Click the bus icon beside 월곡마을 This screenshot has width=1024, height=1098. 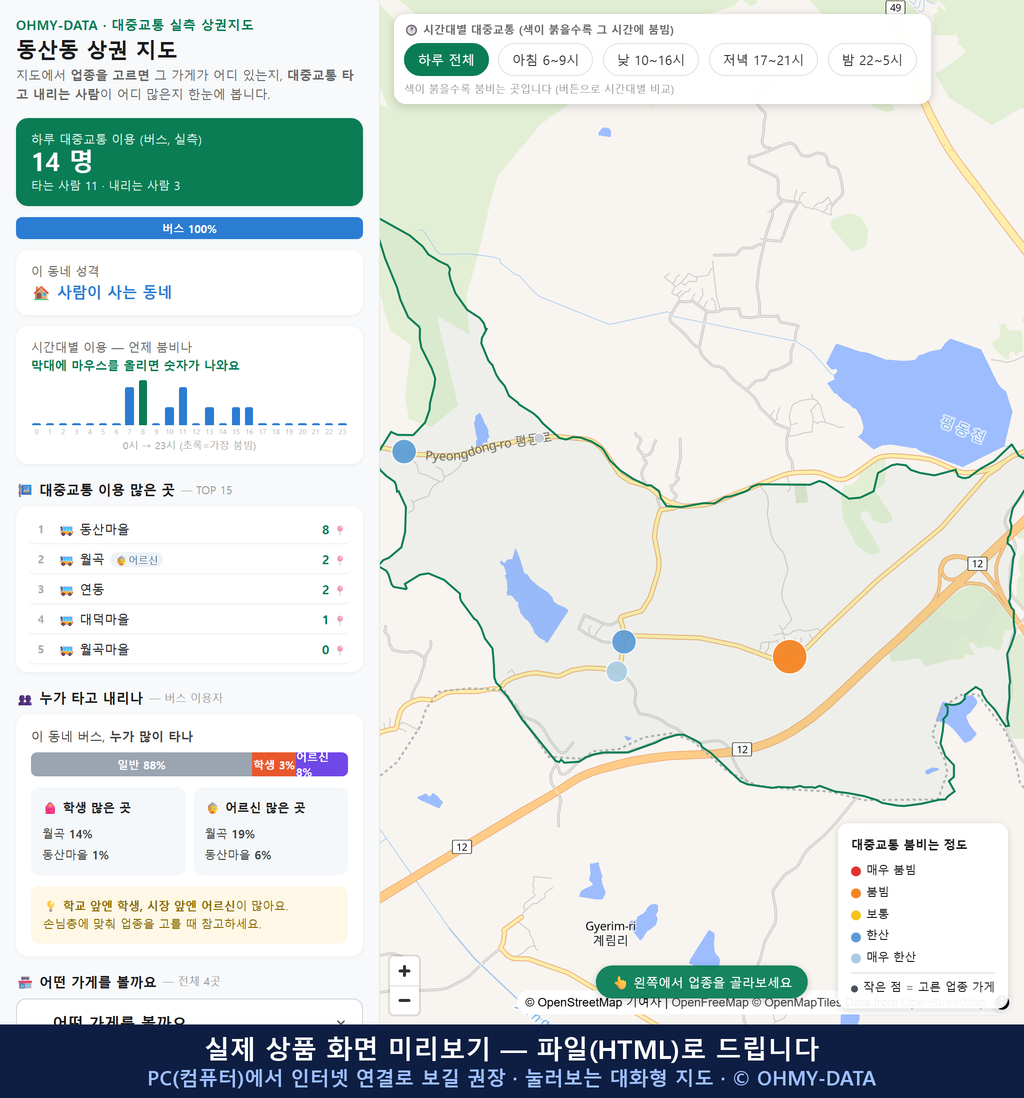(67, 651)
